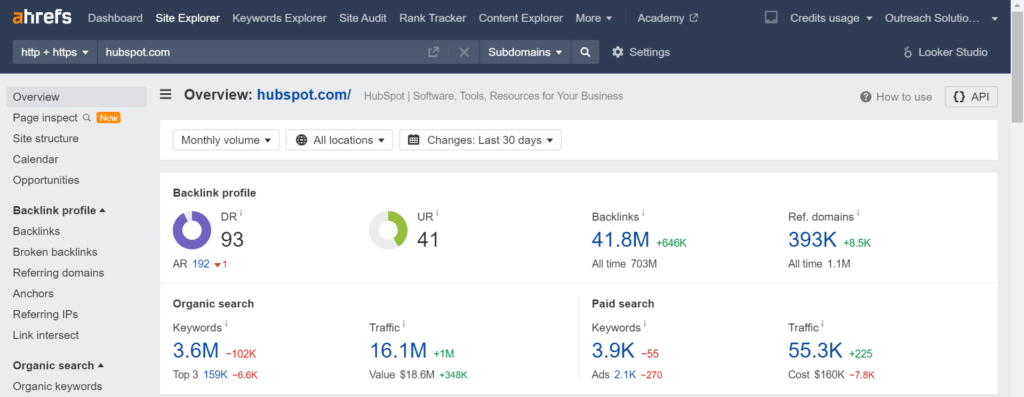The width and height of the screenshot is (1024, 397).
Task: Open the Anchors report
Action: click(33, 294)
